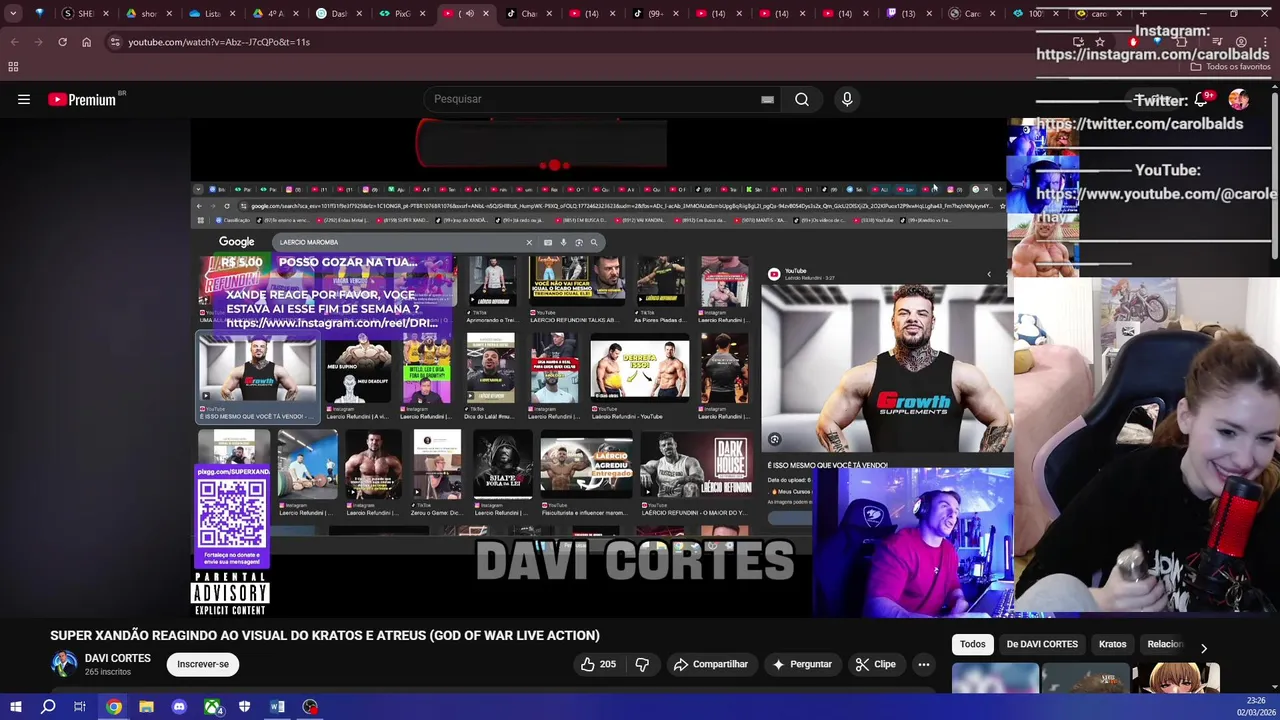Open third recommended video thumbnail
The image size is (1280, 720).
click(x=1178, y=678)
